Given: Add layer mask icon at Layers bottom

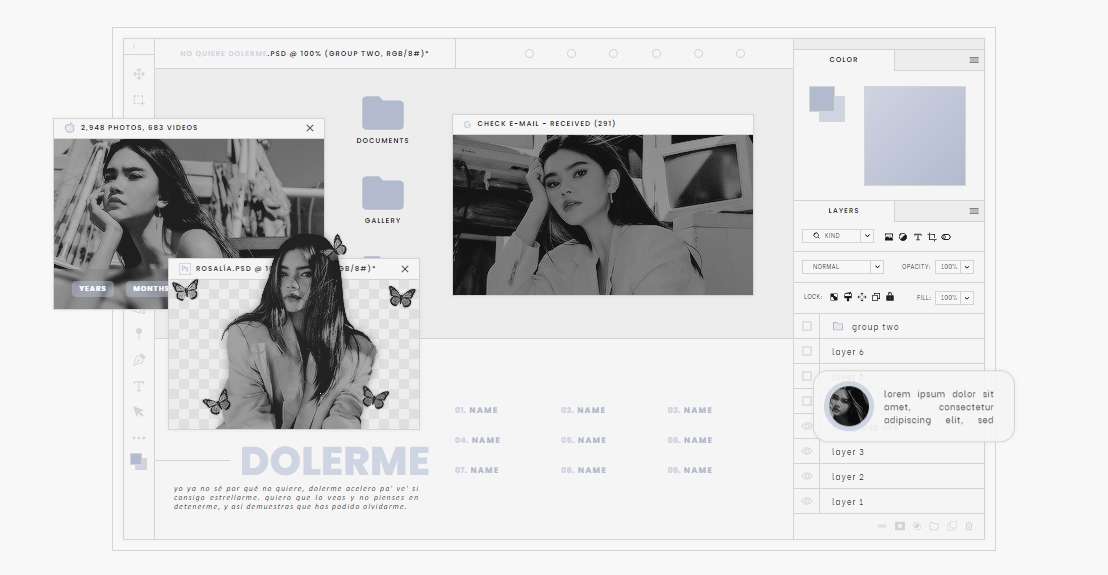Looking at the screenshot, I should coord(900,526).
